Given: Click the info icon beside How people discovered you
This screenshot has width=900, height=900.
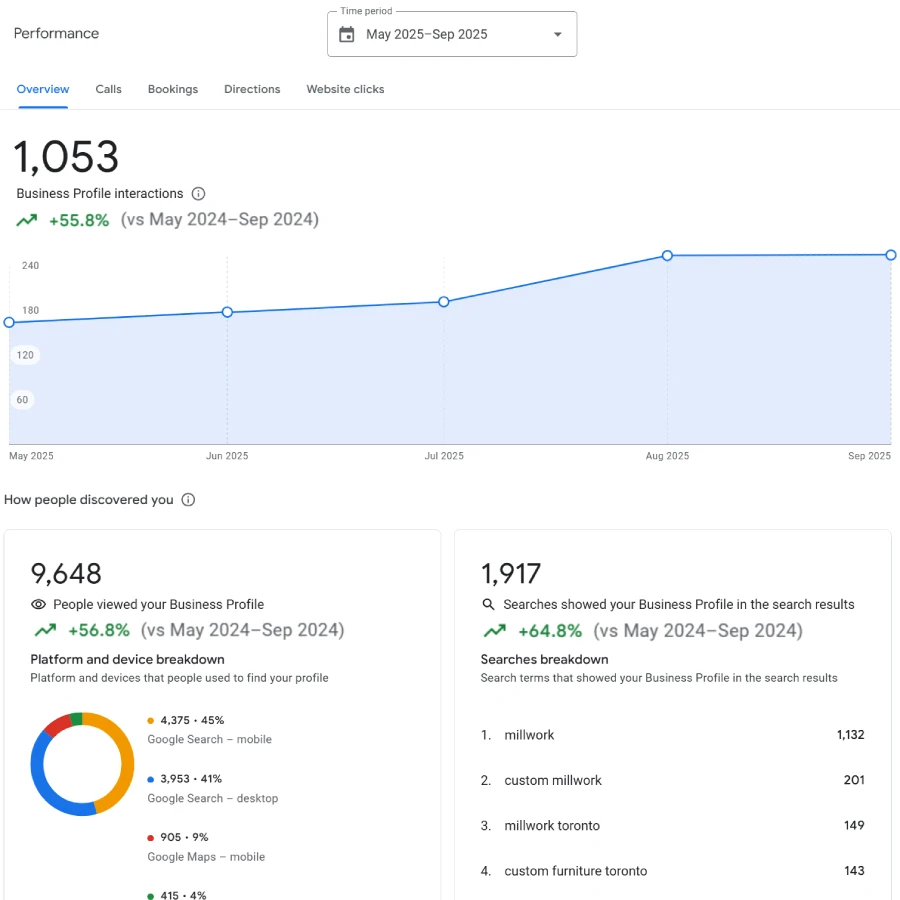Looking at the screenshot, I should [x=188, y=499].
